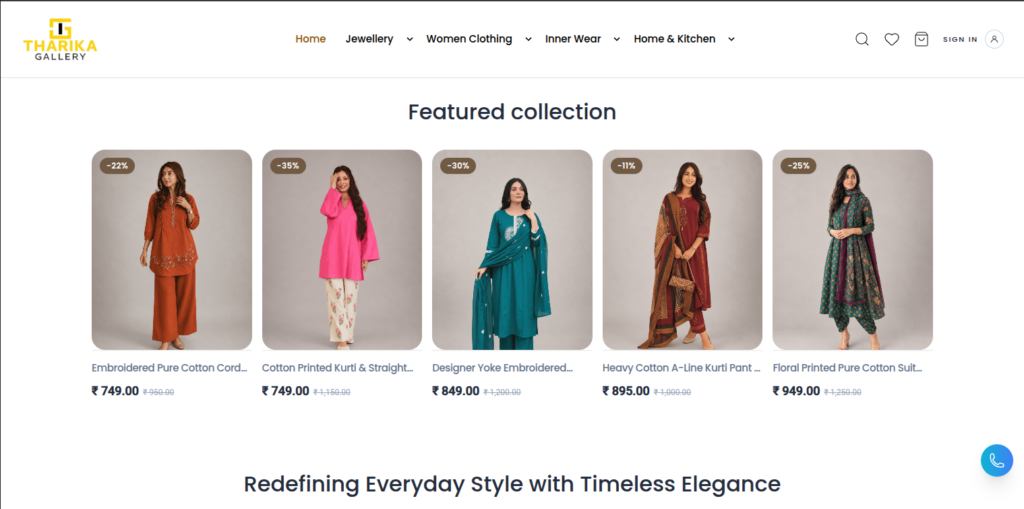The image size is (1024, 509).
Task: Open the search magnifier icon
Action: [862, 39]
